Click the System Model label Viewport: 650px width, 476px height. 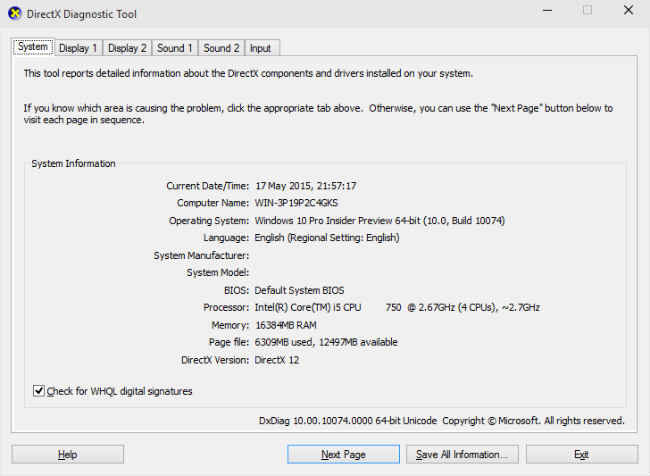click(x=218, y=272)
